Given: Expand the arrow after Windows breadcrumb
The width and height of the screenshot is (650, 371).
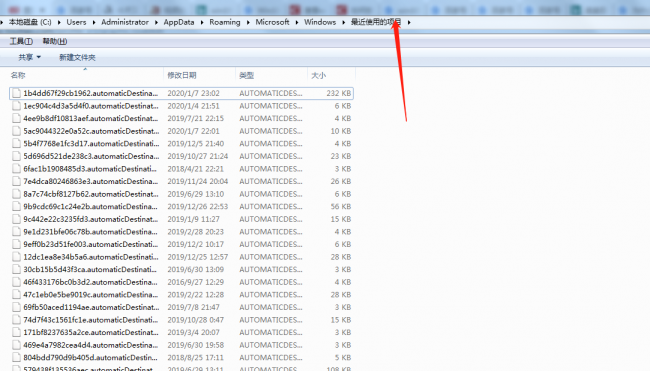Looking at the screenshot, I should 344,22.
